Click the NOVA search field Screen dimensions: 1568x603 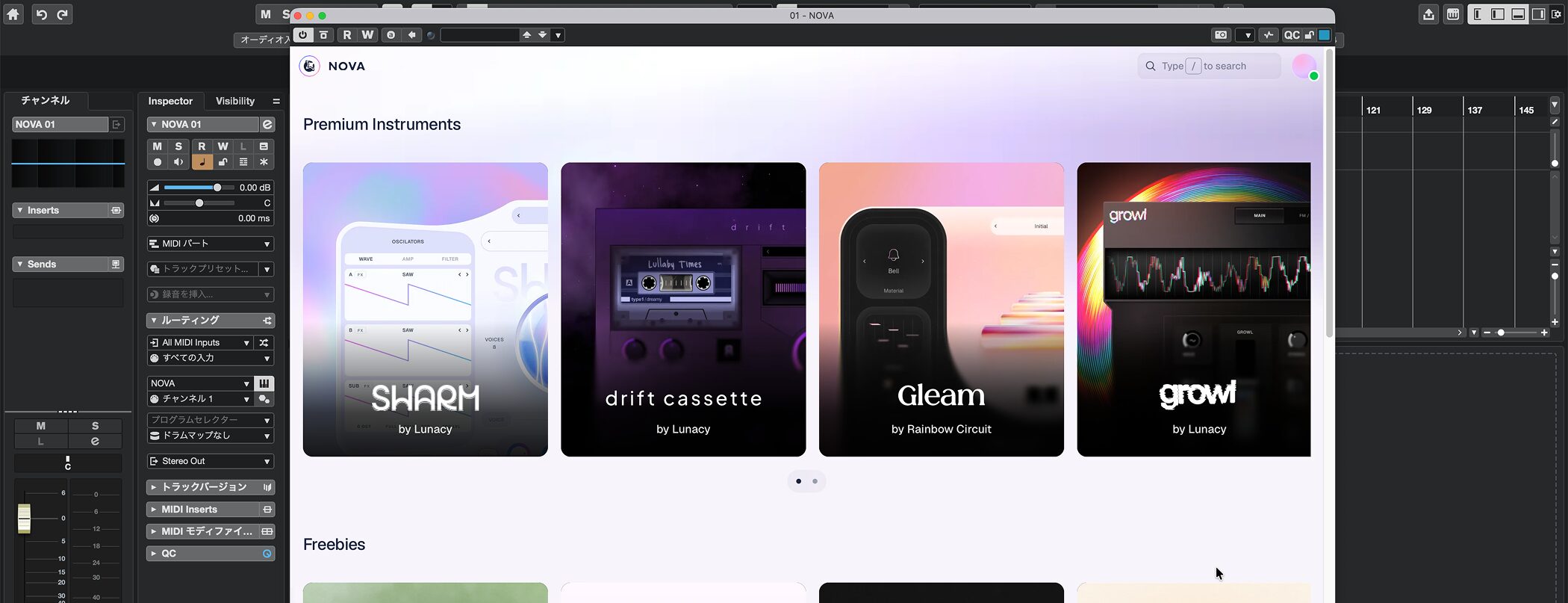tap(1209, 66)
